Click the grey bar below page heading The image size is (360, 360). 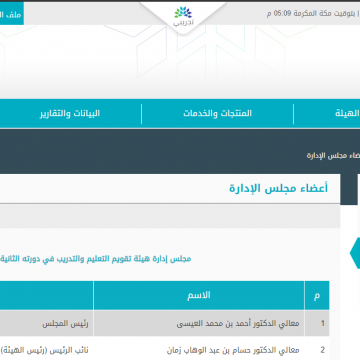170,216
